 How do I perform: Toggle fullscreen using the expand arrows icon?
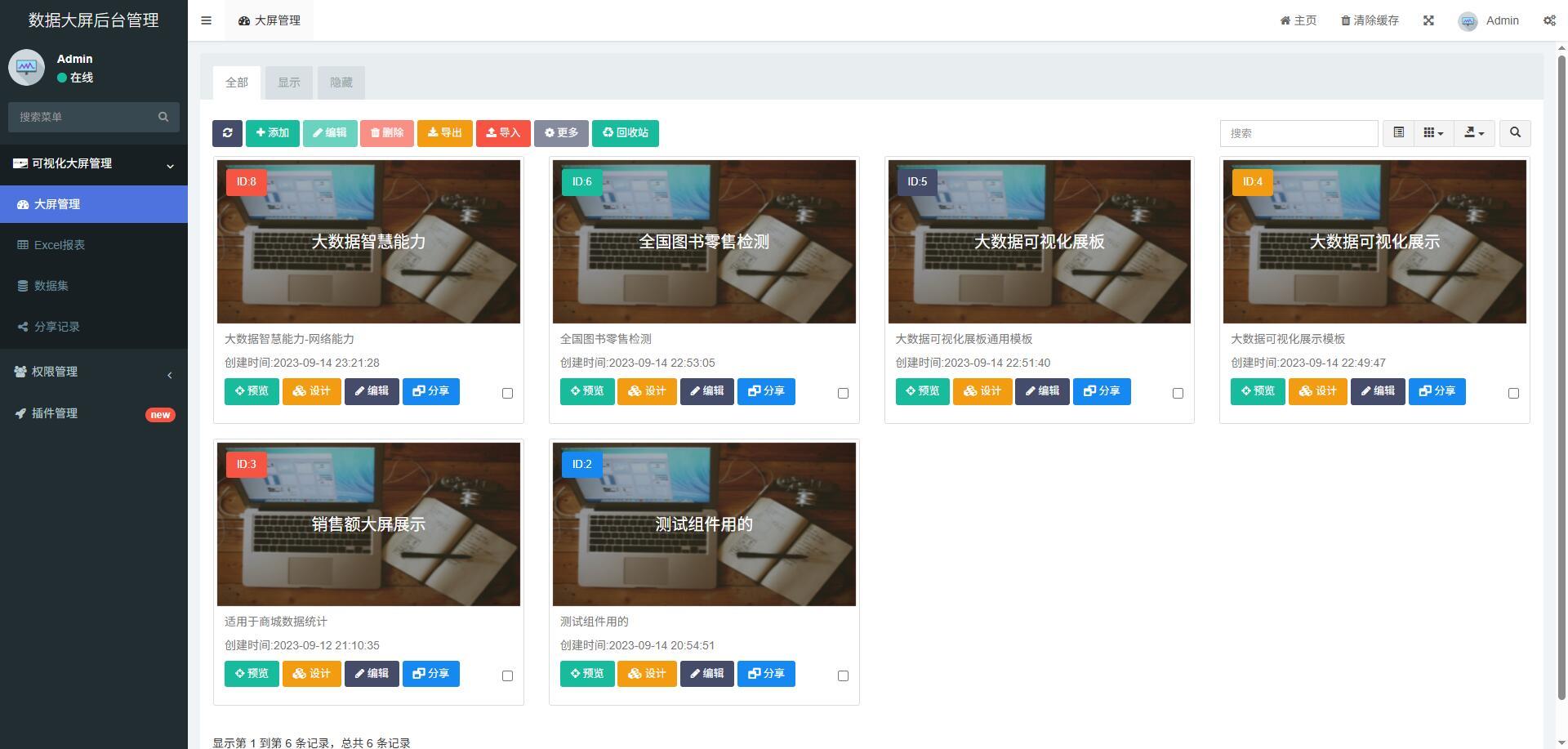[x=1428, y=20]
